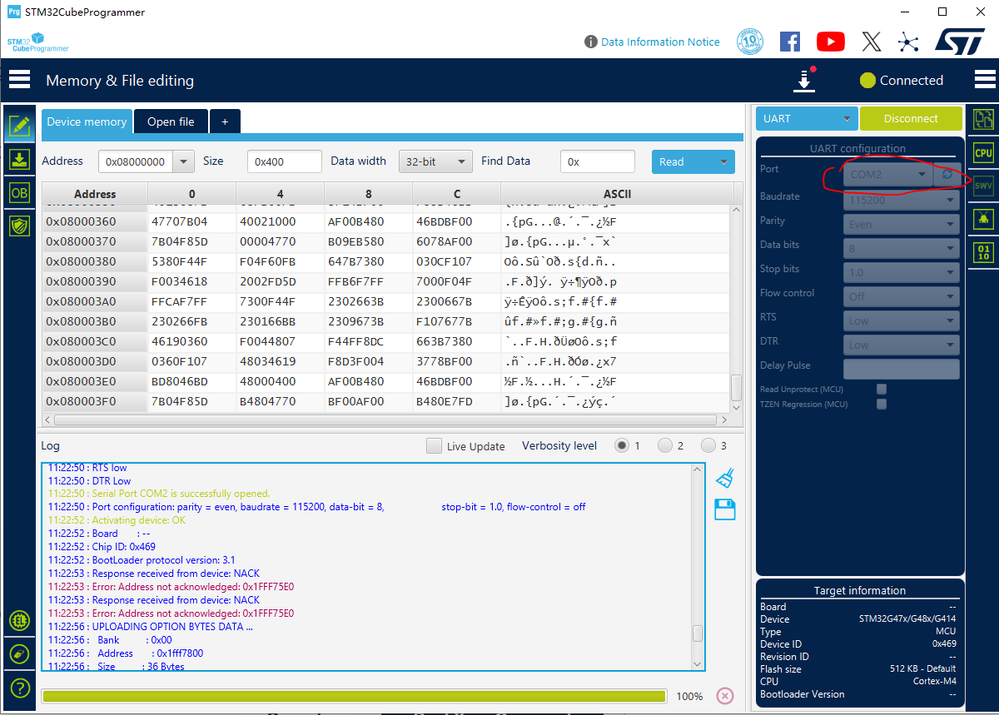Open the Data Information Notice link

coord(660,41)
